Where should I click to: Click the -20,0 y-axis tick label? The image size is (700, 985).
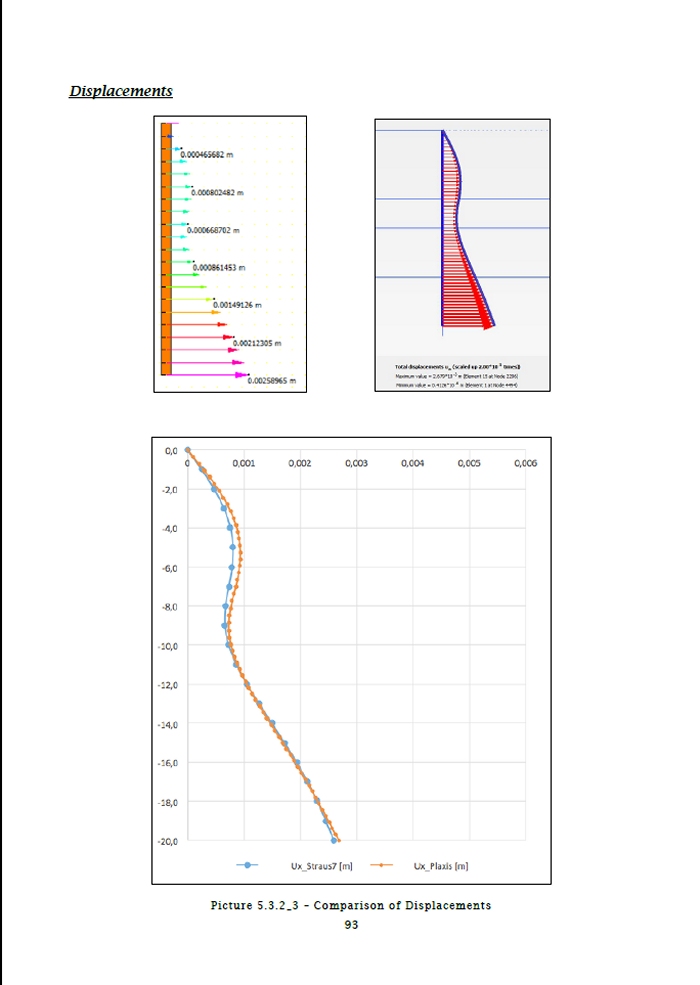166,841
